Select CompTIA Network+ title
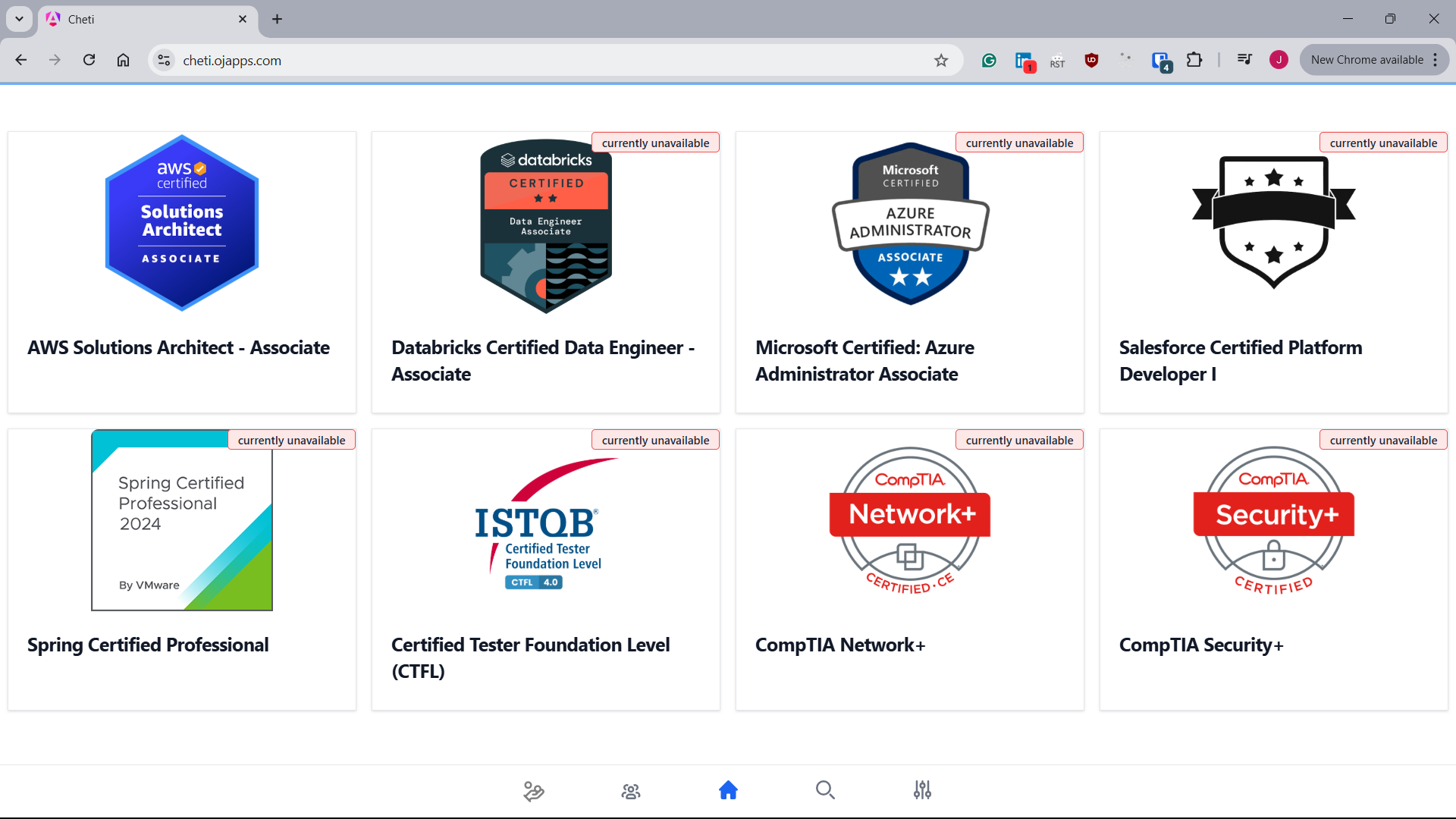This screenshot has width=1456, height=819. (840, 645)
